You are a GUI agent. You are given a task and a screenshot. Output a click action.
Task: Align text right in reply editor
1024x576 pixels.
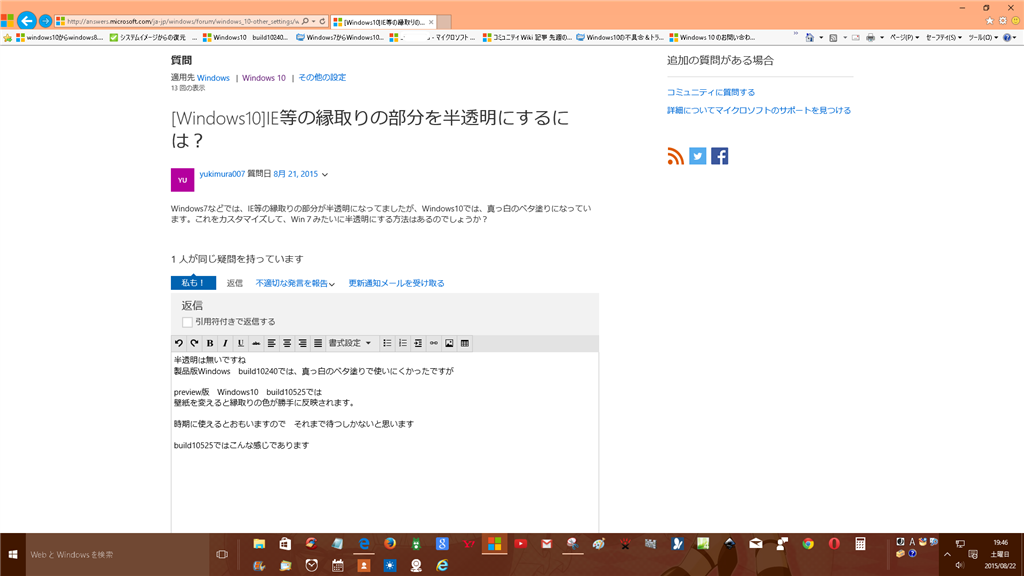(x=302, y=344)
